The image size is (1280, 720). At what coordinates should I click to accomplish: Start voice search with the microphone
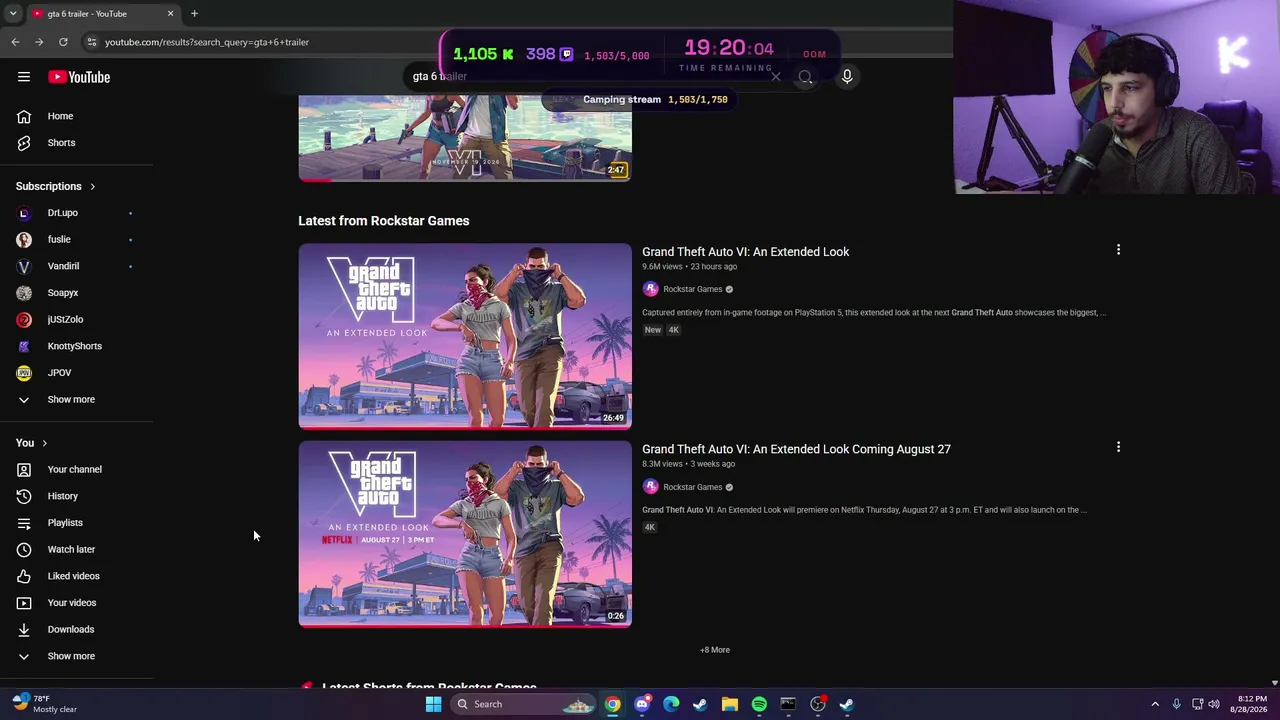point(847,76)
